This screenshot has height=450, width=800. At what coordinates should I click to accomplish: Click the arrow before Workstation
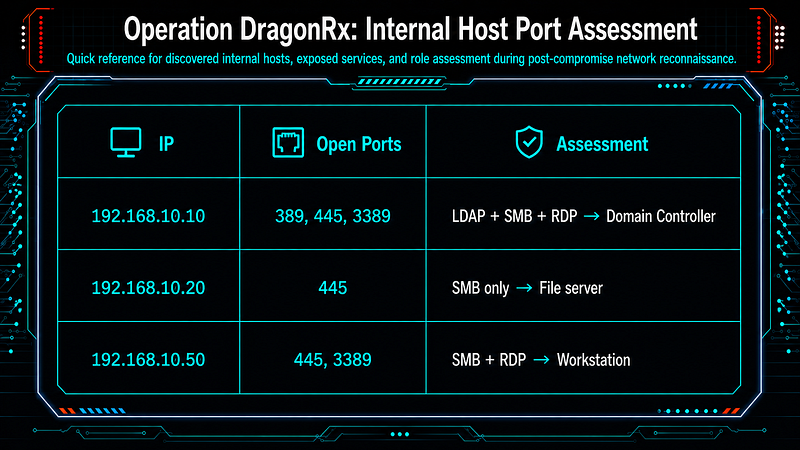(x=541, y=360)
